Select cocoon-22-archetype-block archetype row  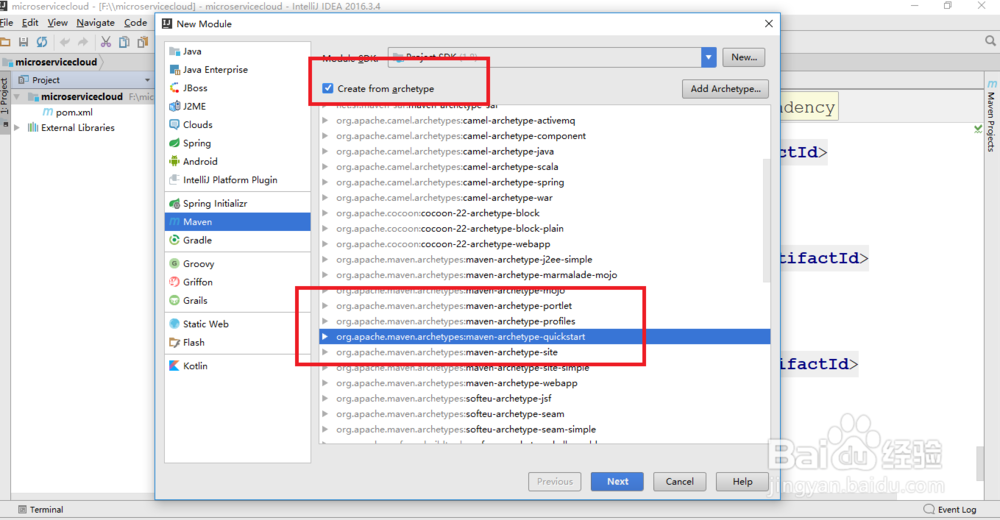pyautogui.click(x=545, y=213)
